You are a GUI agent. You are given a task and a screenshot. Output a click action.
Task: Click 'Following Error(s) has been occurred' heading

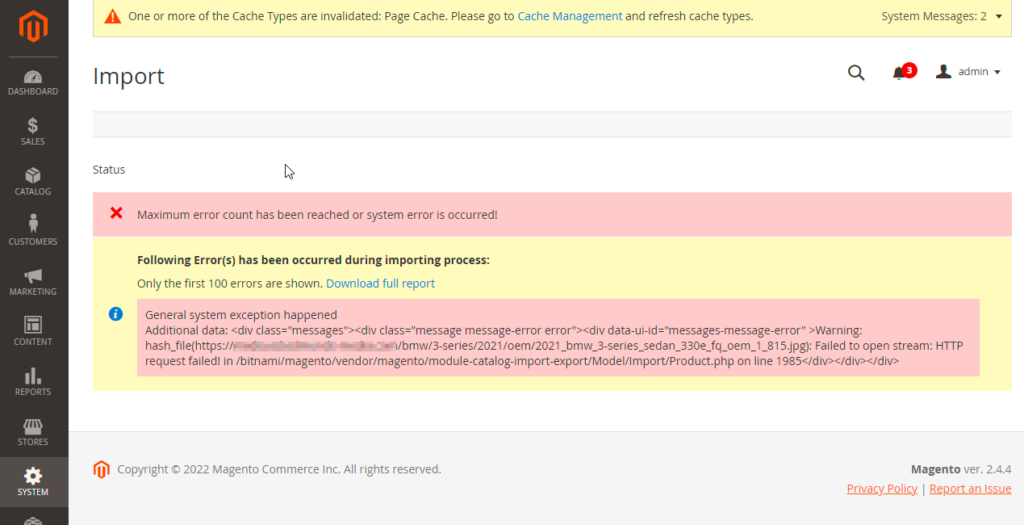click(313, 260)
